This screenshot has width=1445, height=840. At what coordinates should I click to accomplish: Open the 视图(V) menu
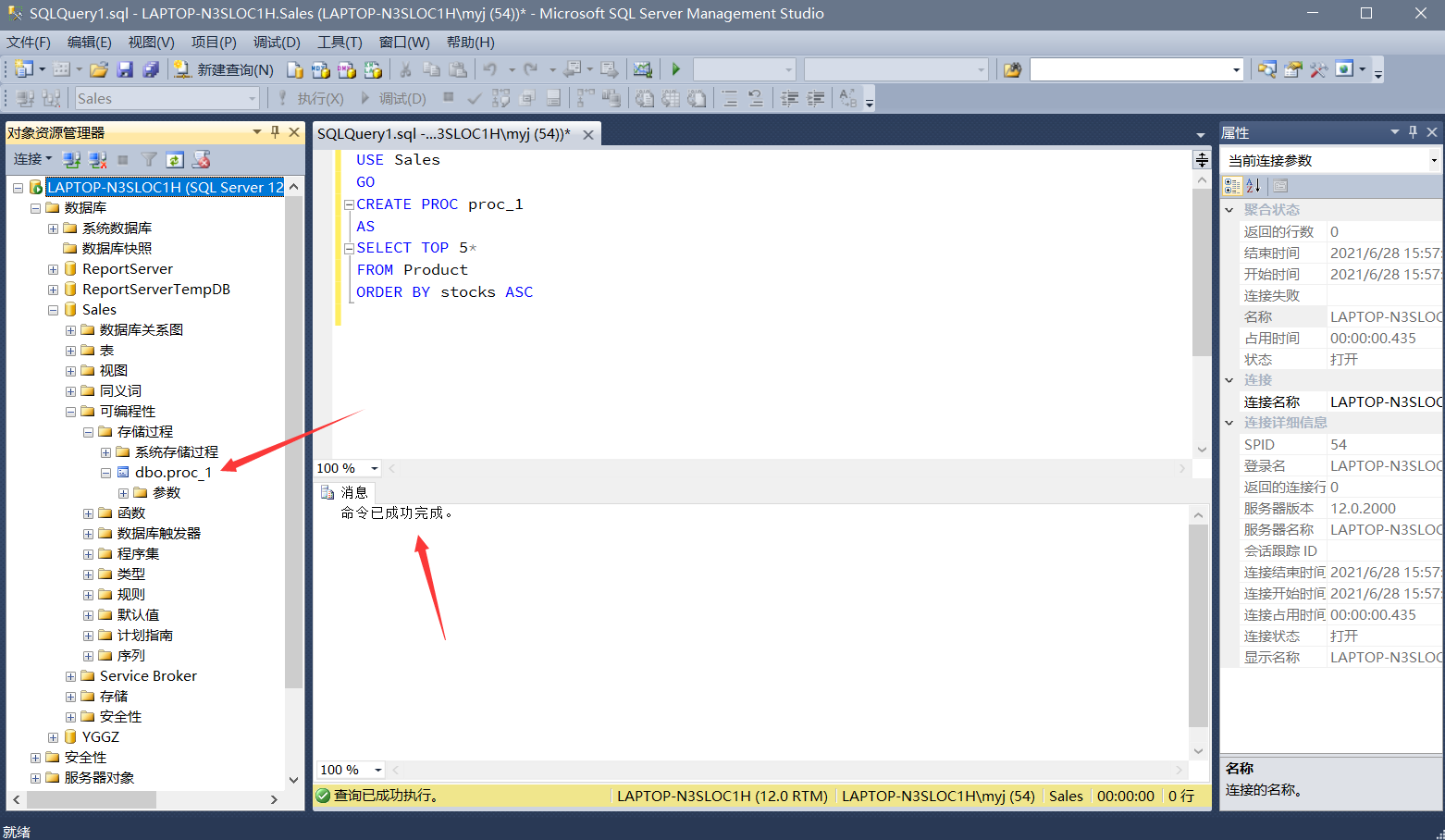click(152, 43)
